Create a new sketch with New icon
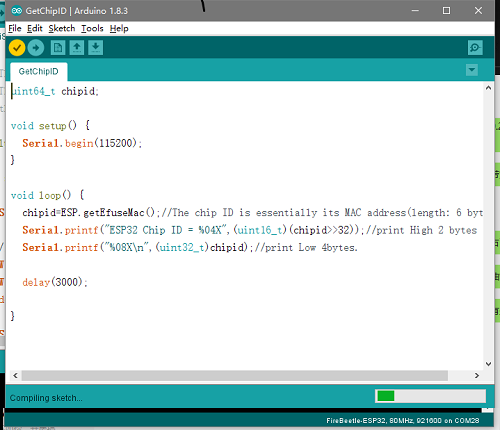Viewport: 500px width, 430px height. pos(58,47)
